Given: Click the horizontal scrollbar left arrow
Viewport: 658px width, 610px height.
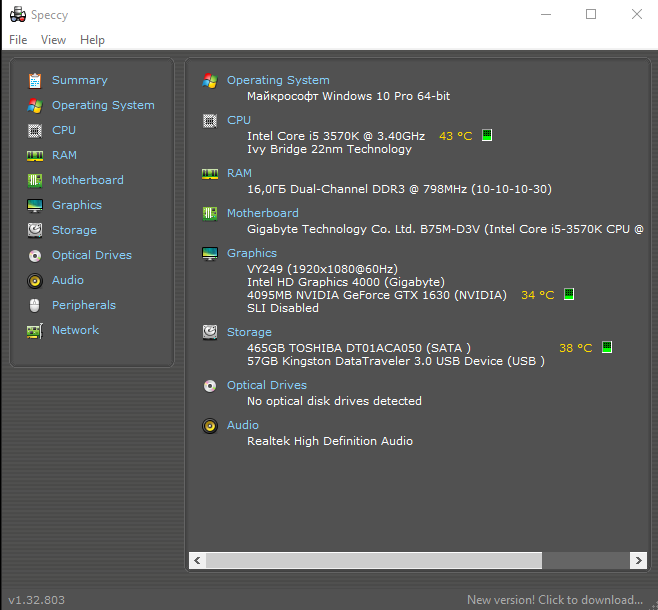Looking at the screenshot, I should pos(197,560).
